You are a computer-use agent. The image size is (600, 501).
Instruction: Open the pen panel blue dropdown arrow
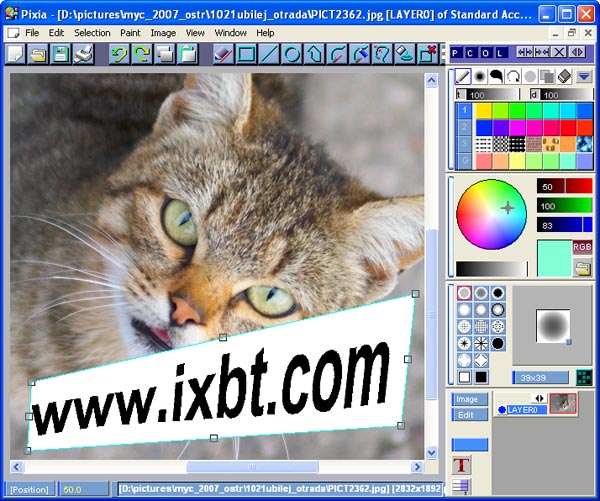584,77
